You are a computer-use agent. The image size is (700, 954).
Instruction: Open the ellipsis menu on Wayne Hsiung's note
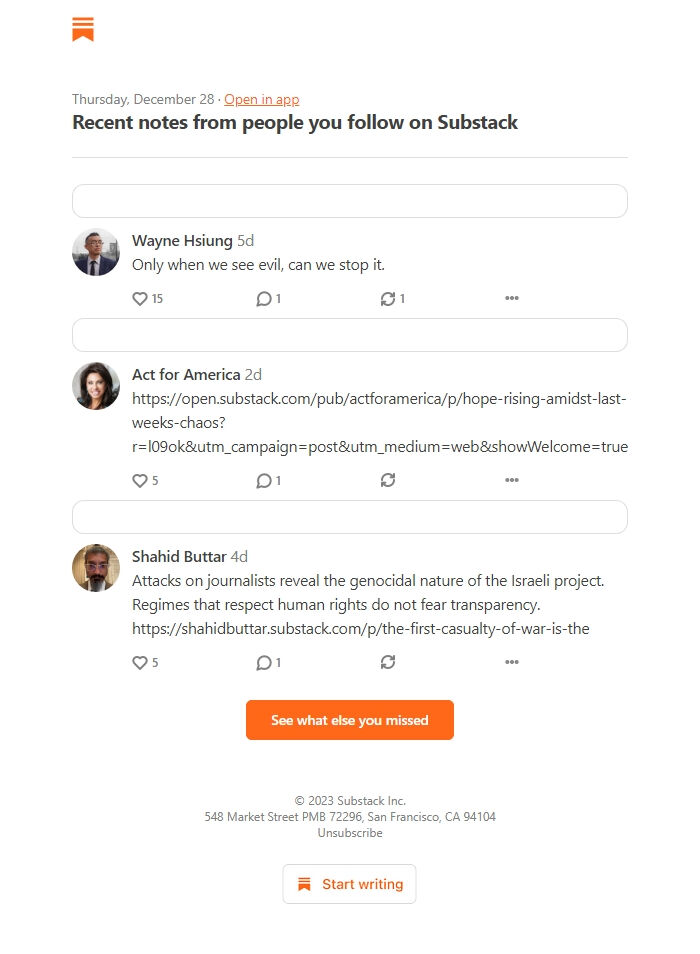(512, 298)
